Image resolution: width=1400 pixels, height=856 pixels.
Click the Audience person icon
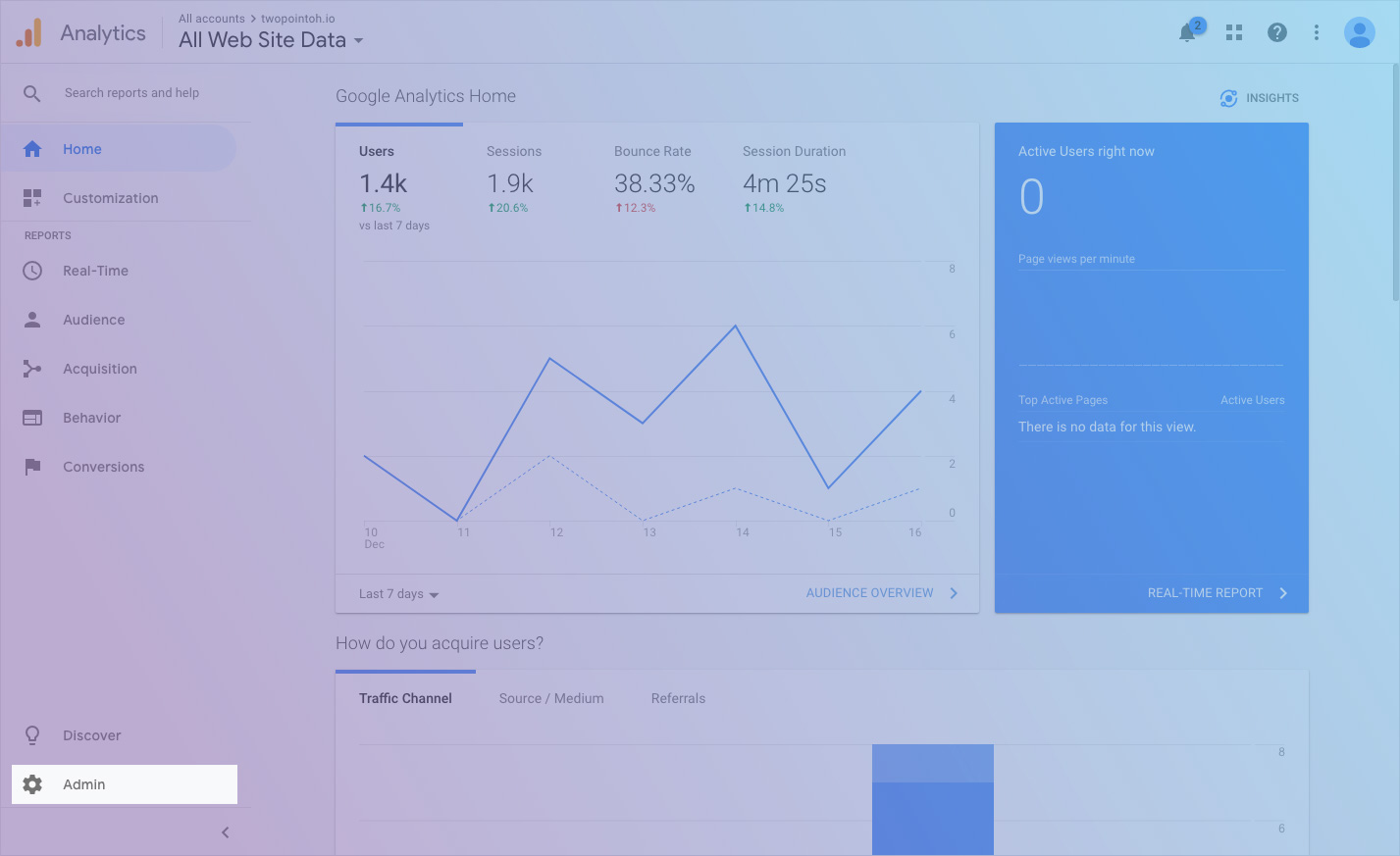pos(32,320)
